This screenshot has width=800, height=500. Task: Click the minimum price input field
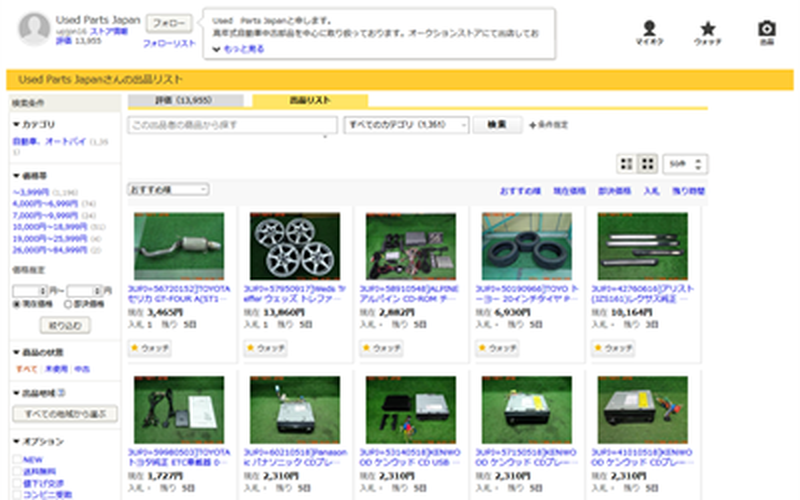(30, 291)
